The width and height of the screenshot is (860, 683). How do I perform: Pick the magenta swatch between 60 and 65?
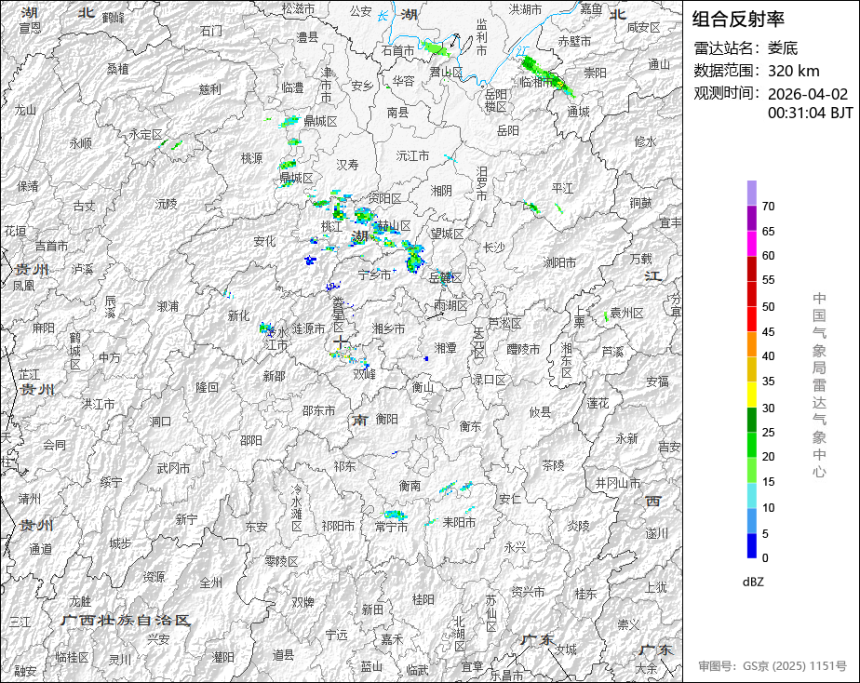point(752,244)
